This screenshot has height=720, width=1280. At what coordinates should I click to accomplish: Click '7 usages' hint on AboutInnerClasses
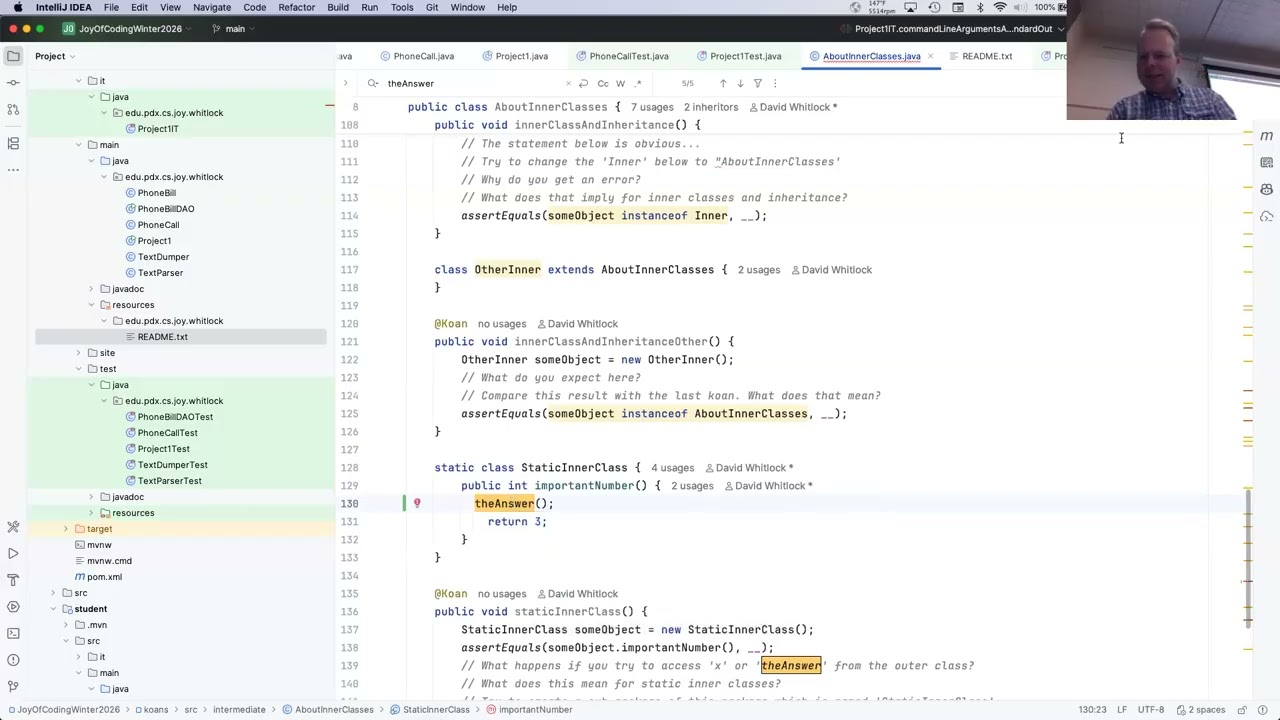tap(652, 107)
